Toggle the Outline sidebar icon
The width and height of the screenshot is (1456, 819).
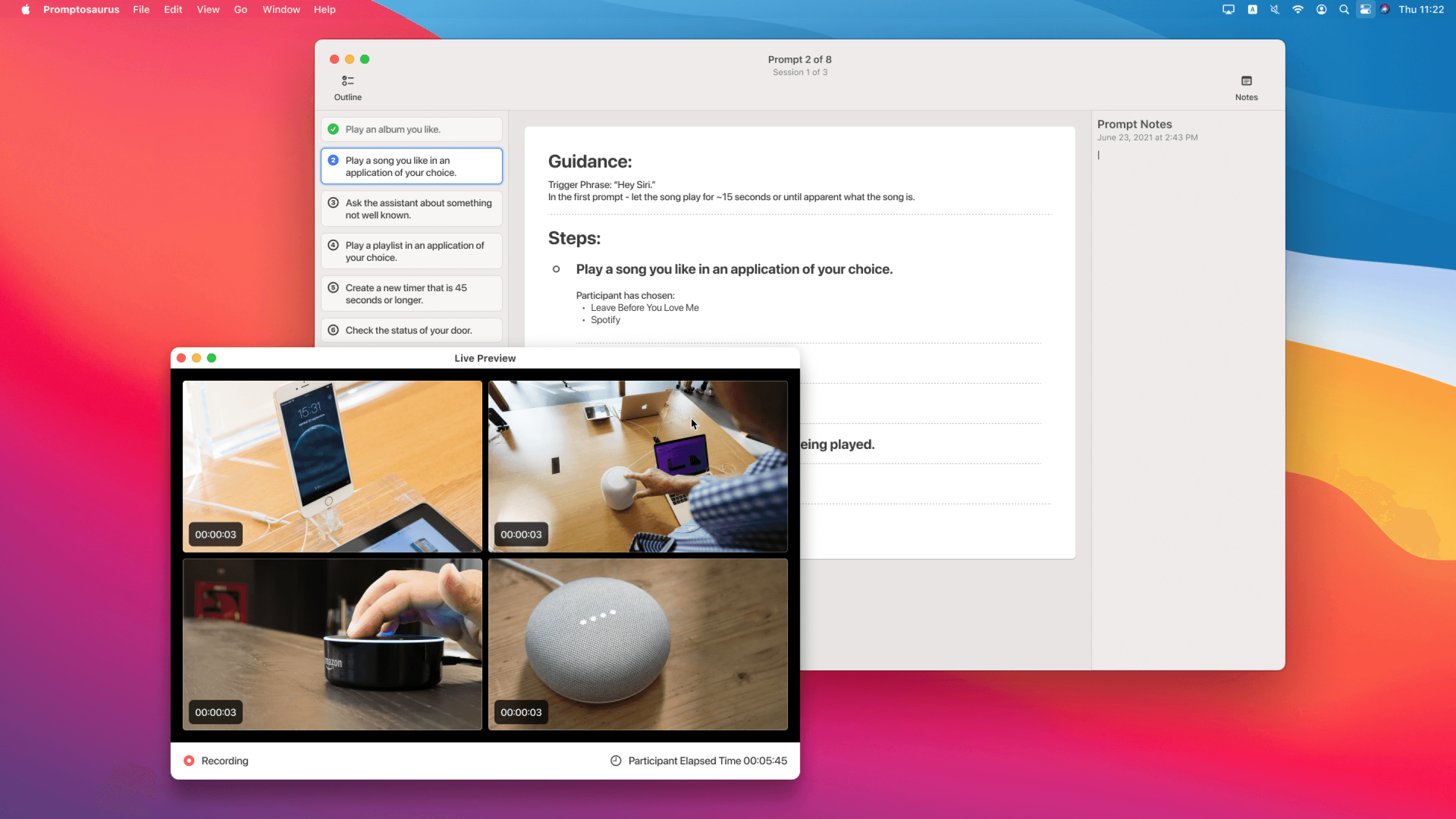[348, 81]
